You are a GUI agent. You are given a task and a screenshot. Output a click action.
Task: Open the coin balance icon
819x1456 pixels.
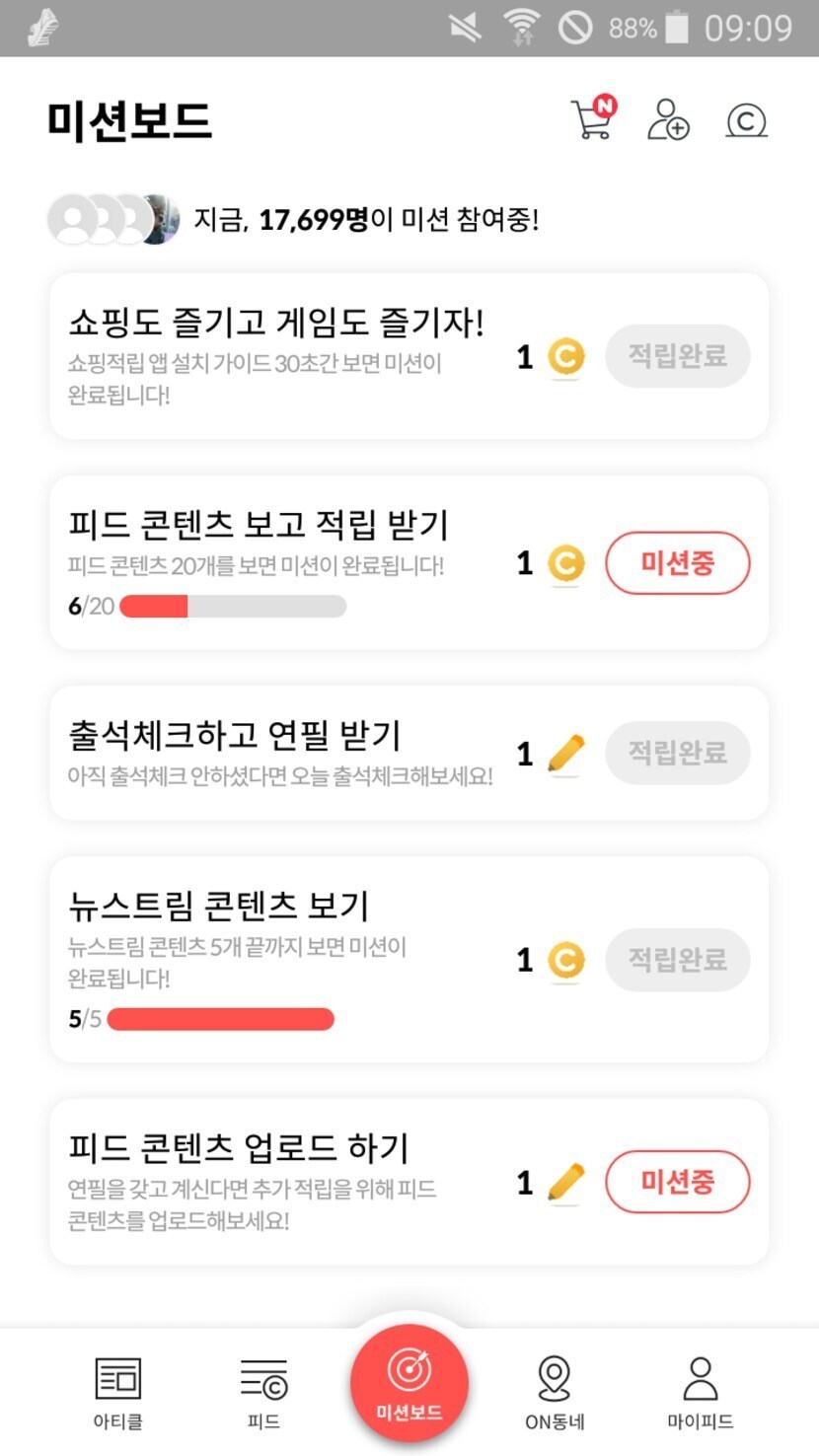tap(746, 120)
